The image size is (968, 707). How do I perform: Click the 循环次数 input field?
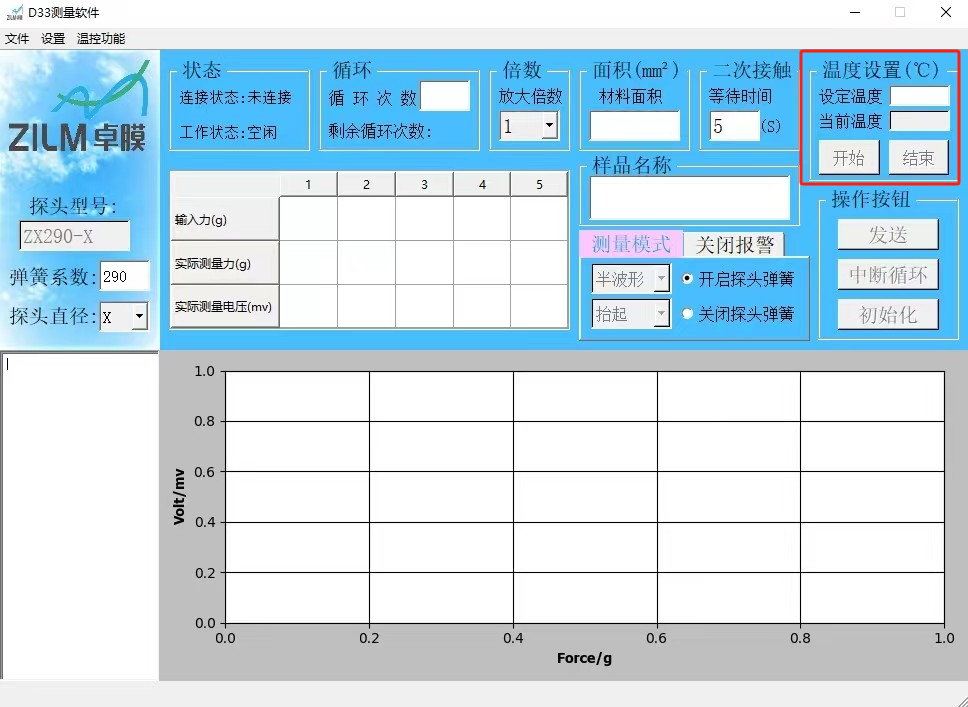(x=445, y=97)
